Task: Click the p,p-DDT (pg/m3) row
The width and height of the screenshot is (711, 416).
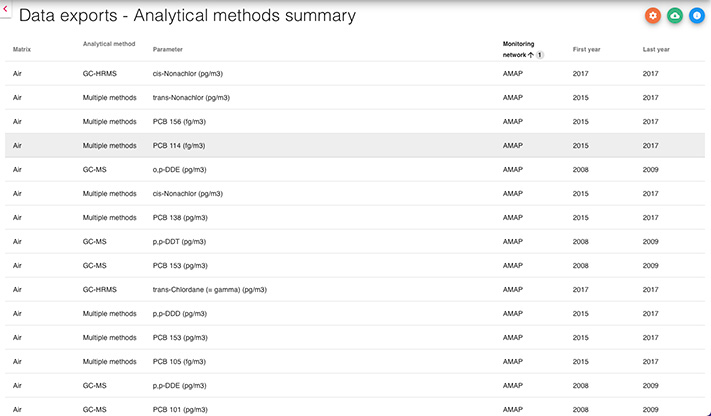Action: (x=355, y=241)
